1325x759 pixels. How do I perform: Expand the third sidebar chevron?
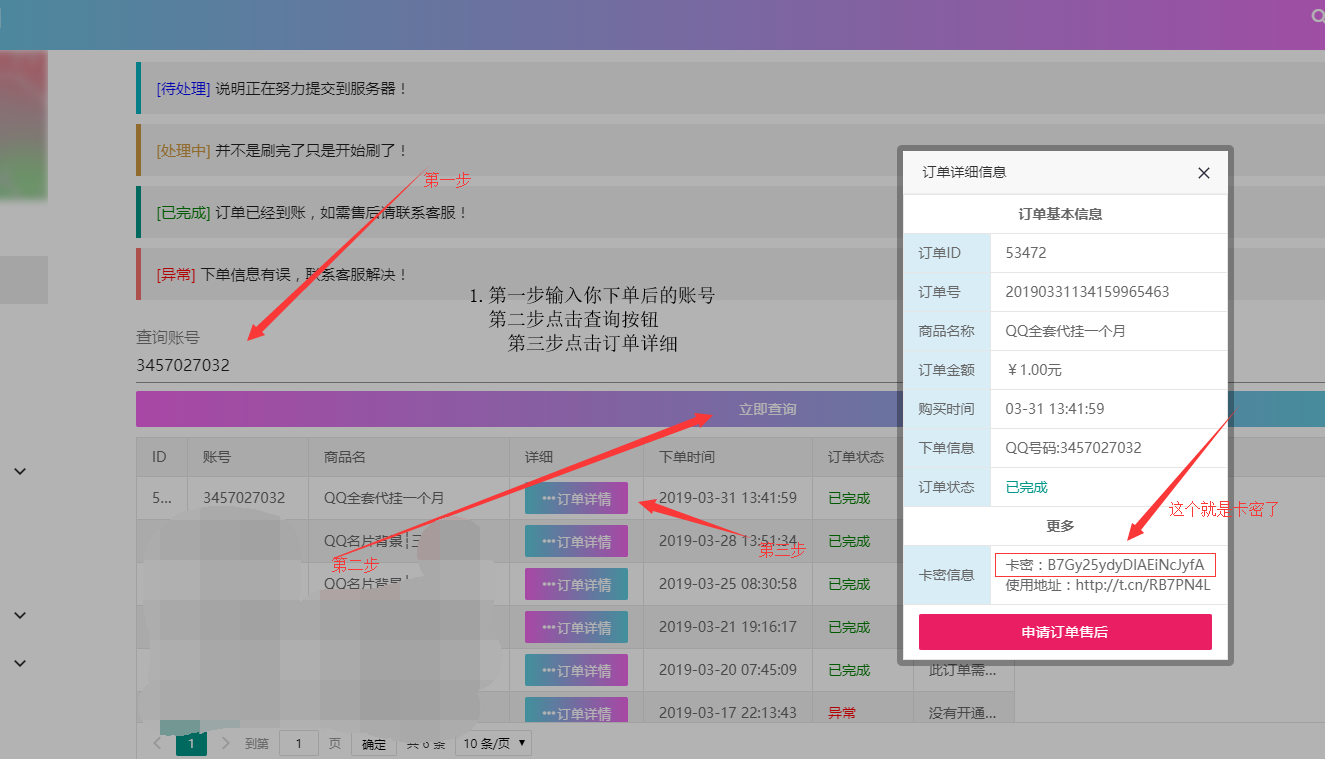[x=20, y=662]
